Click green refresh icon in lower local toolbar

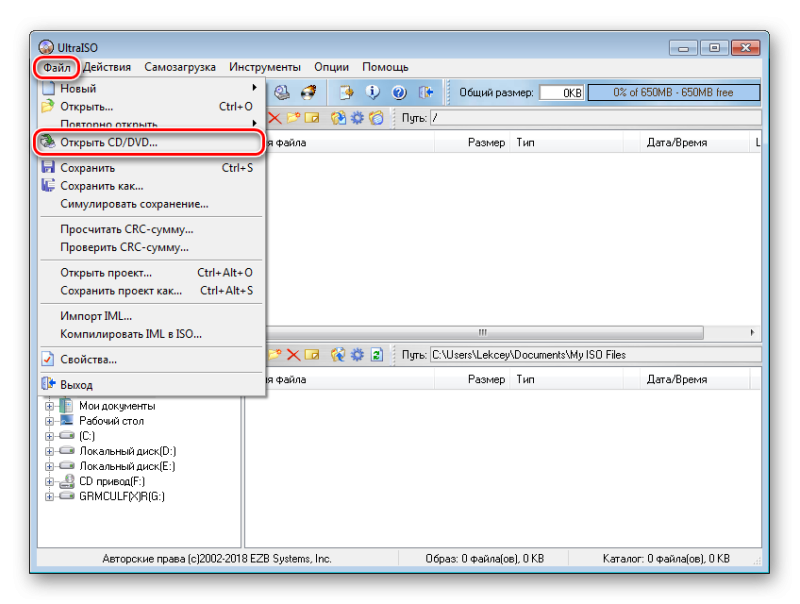[377, 355]
